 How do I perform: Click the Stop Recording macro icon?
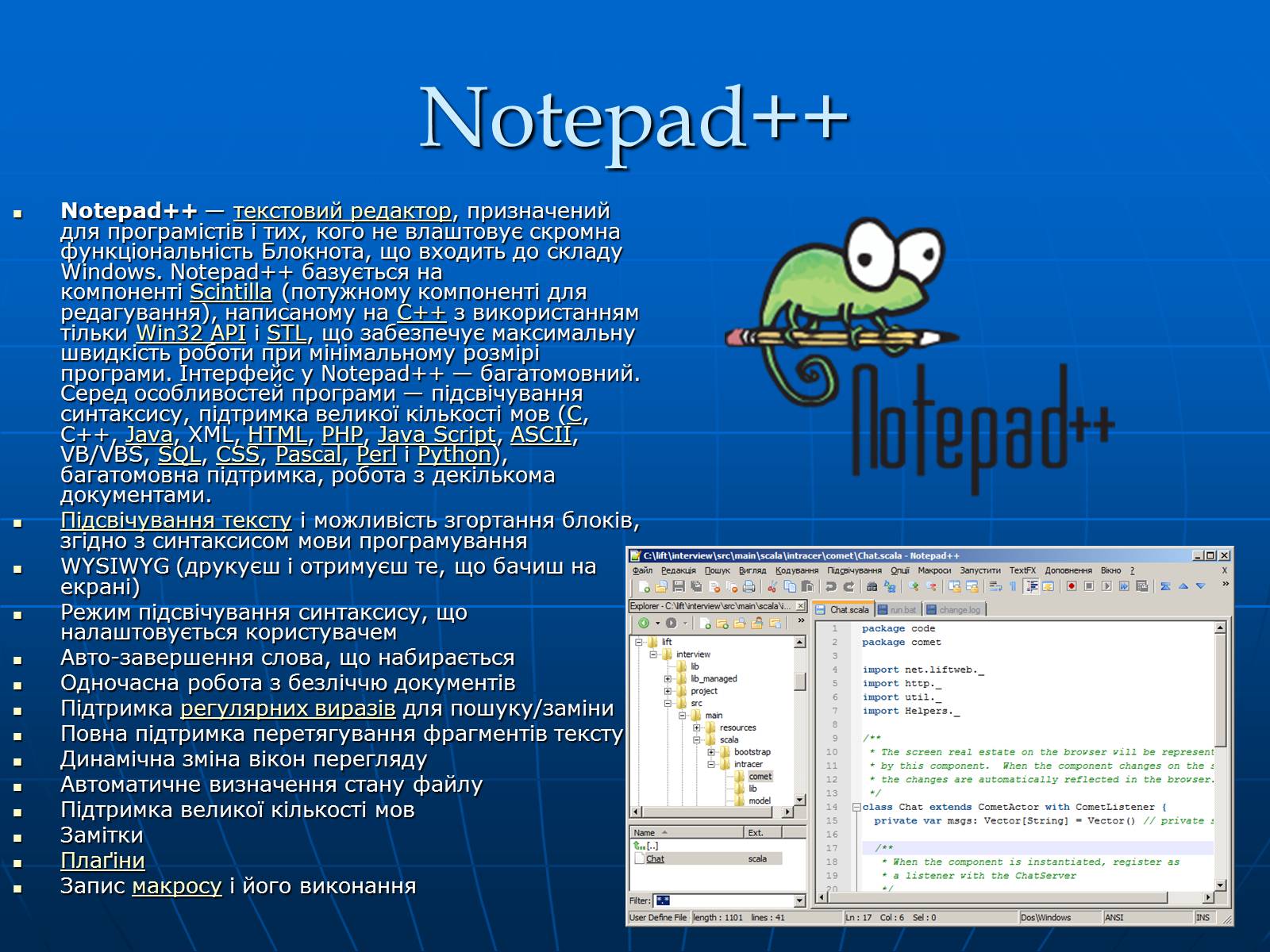(x=1089, y=586)
